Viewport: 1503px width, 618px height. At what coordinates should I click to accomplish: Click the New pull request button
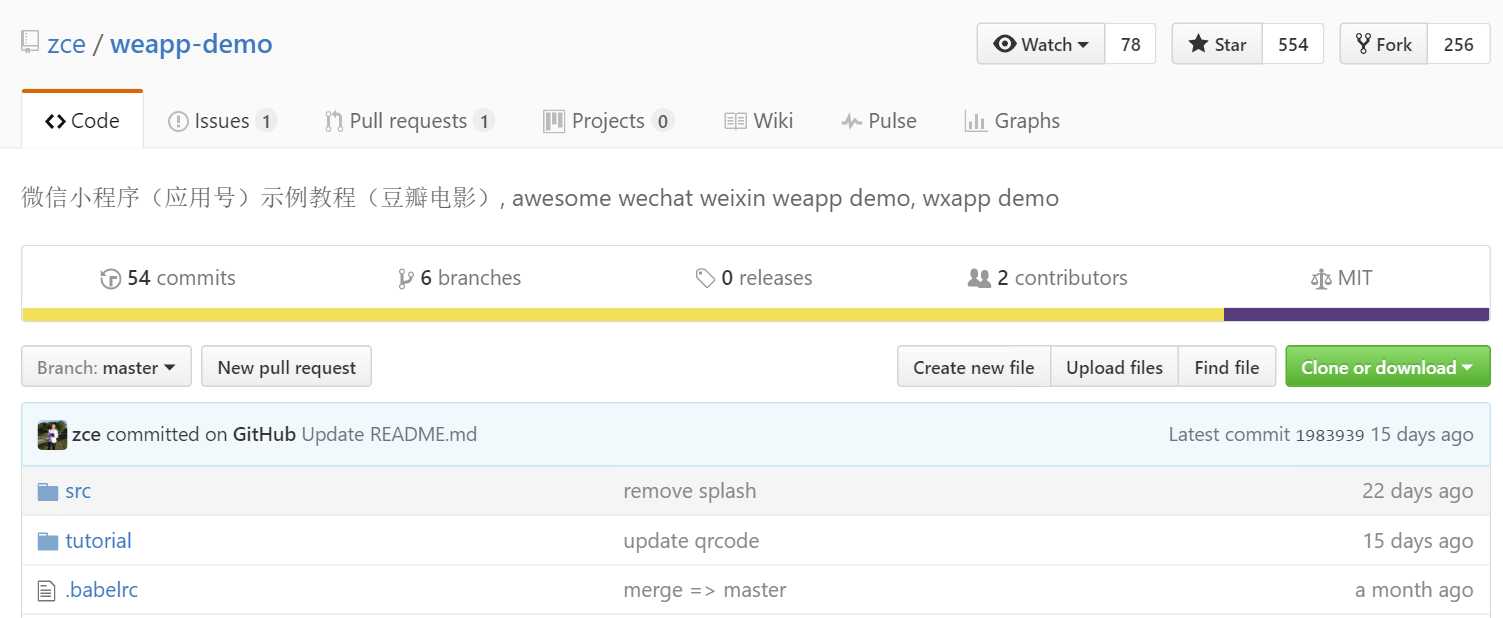[286, 367]
